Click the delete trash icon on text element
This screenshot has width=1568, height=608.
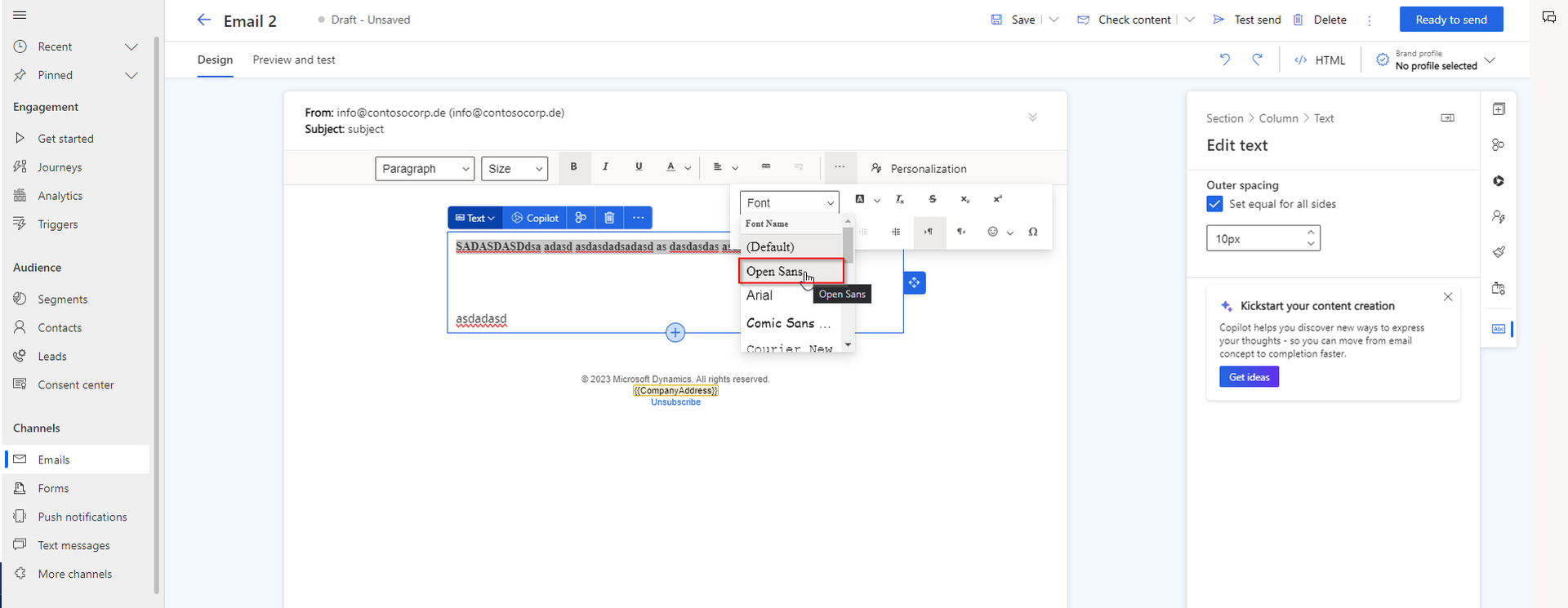pyautogui.click(x=609, y=218)
